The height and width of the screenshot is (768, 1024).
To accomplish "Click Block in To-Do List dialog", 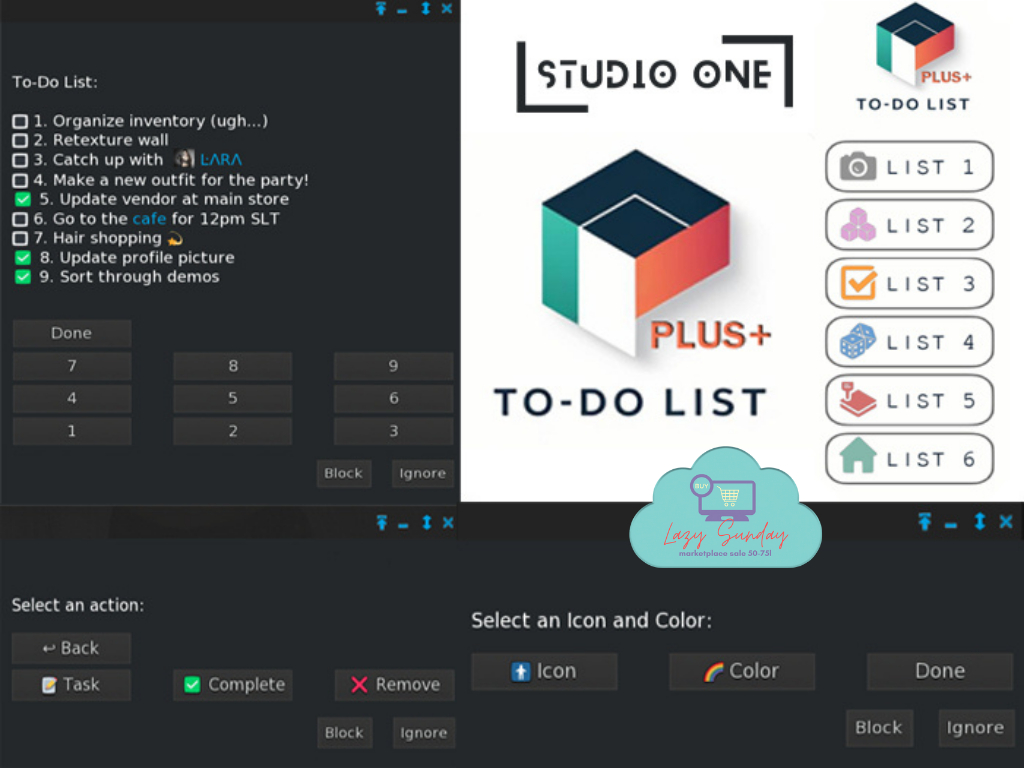I will [344, 473].
